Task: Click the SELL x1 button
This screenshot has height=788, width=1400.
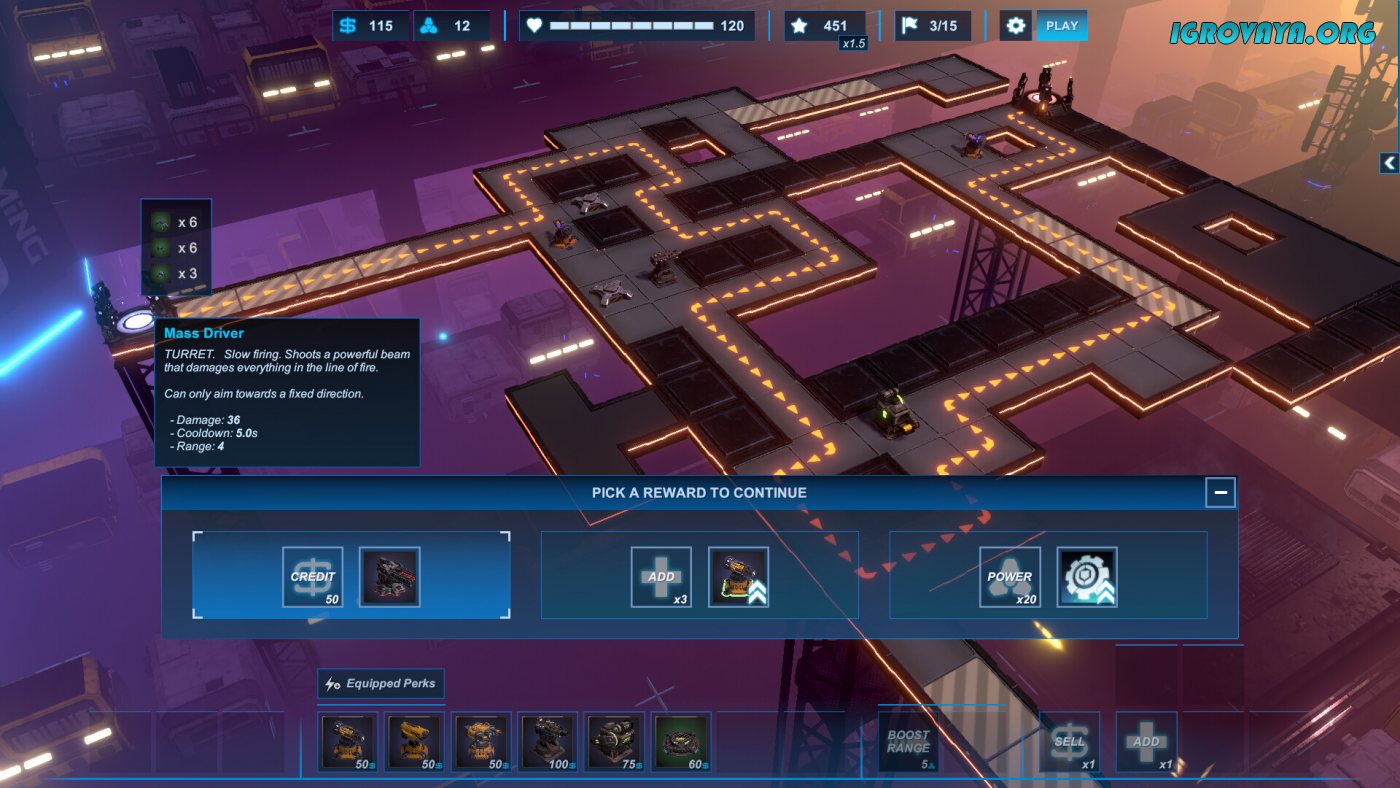Action: (1069, 742)
